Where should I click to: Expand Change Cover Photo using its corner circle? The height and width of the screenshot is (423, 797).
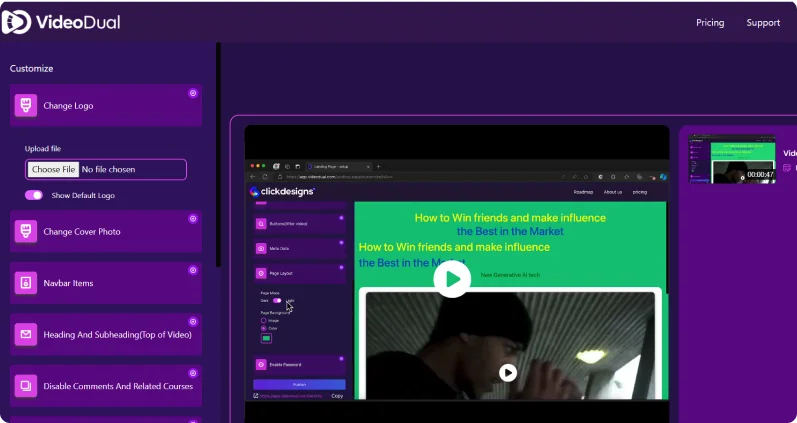tap(193, 219)
